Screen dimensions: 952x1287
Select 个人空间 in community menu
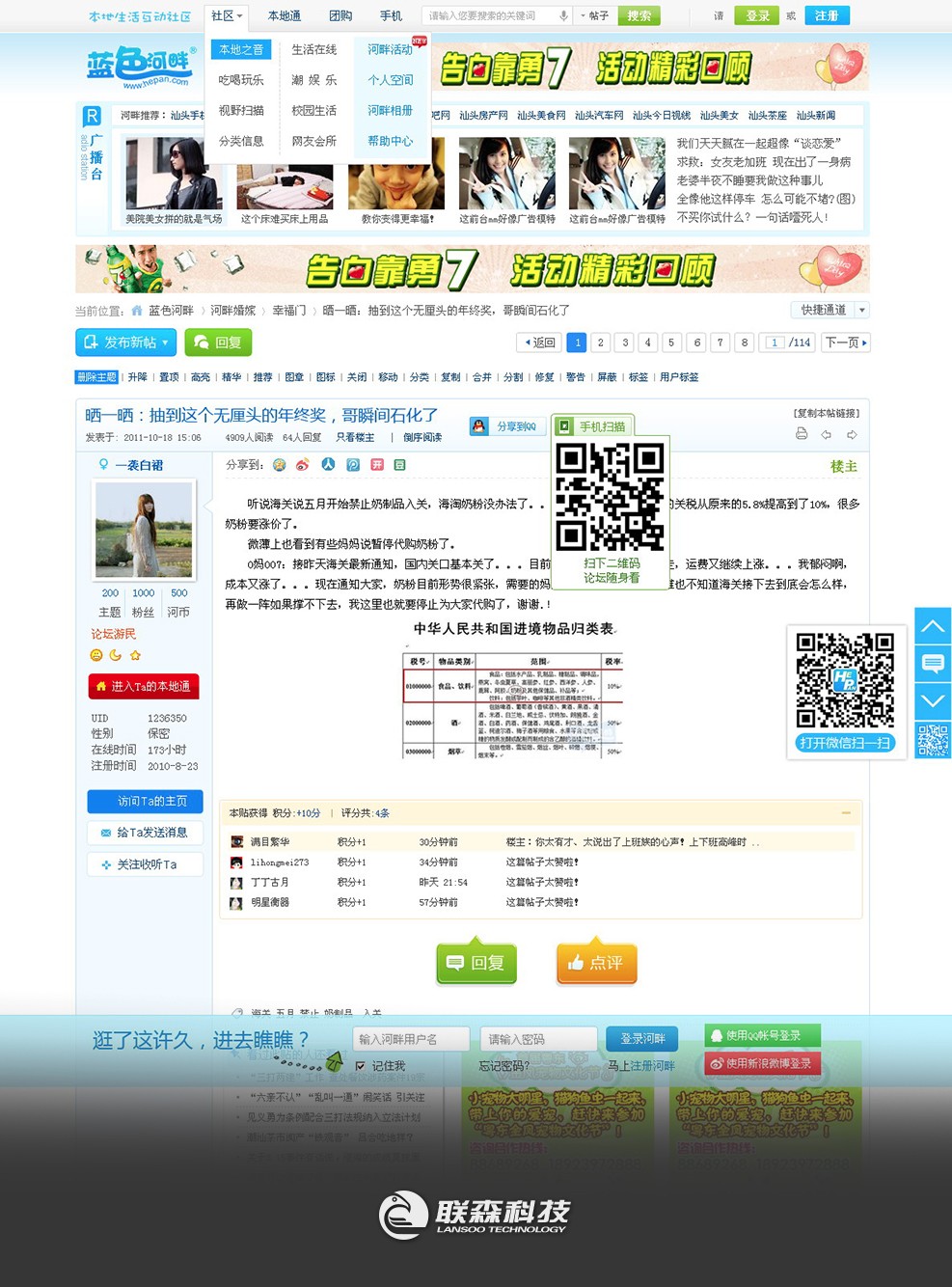tap(390, 80)
